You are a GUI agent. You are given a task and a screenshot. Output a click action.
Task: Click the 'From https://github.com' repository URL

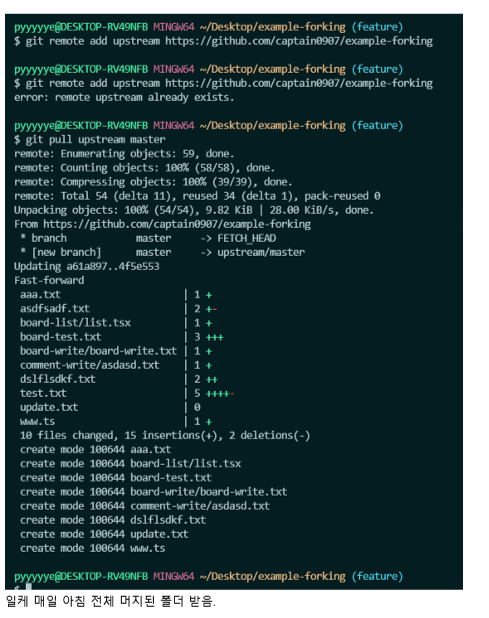[x=177, y=224]
